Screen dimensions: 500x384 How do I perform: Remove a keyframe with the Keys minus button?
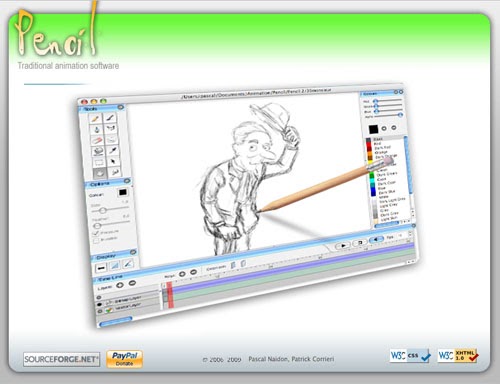[193, 272]
